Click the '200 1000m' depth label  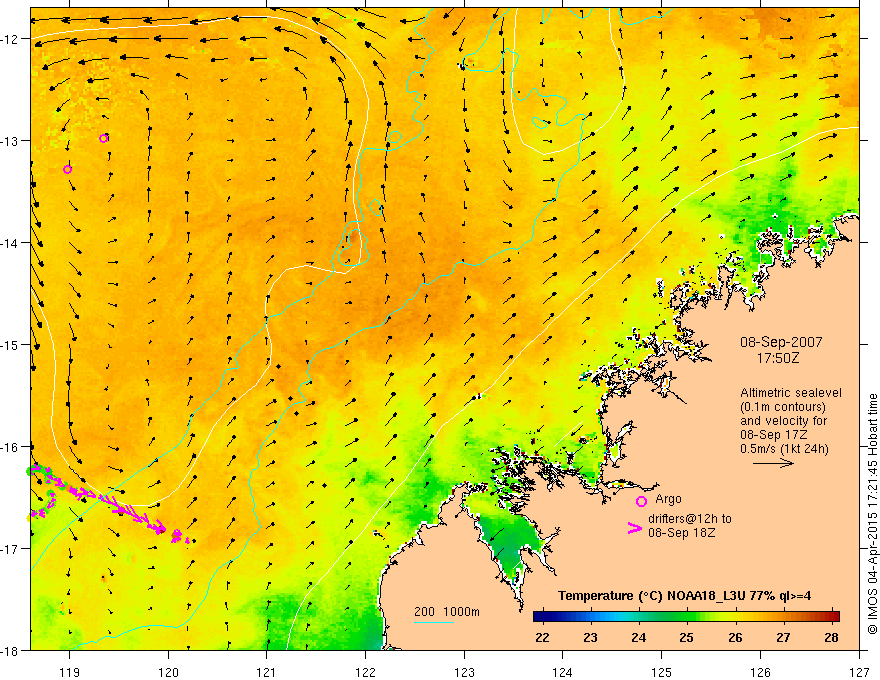(447, 612)
